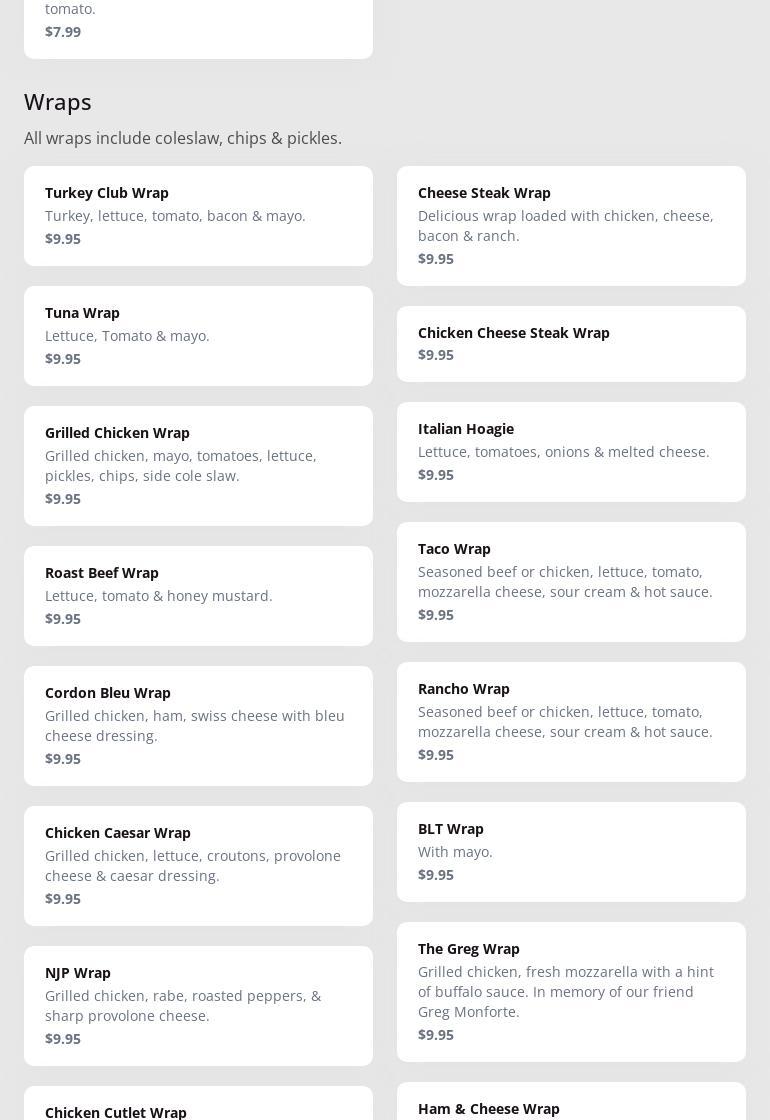Select the Tuna Wrap menu card
Image resolution: width=770 pixels, height=1120 pixels.
198,335
